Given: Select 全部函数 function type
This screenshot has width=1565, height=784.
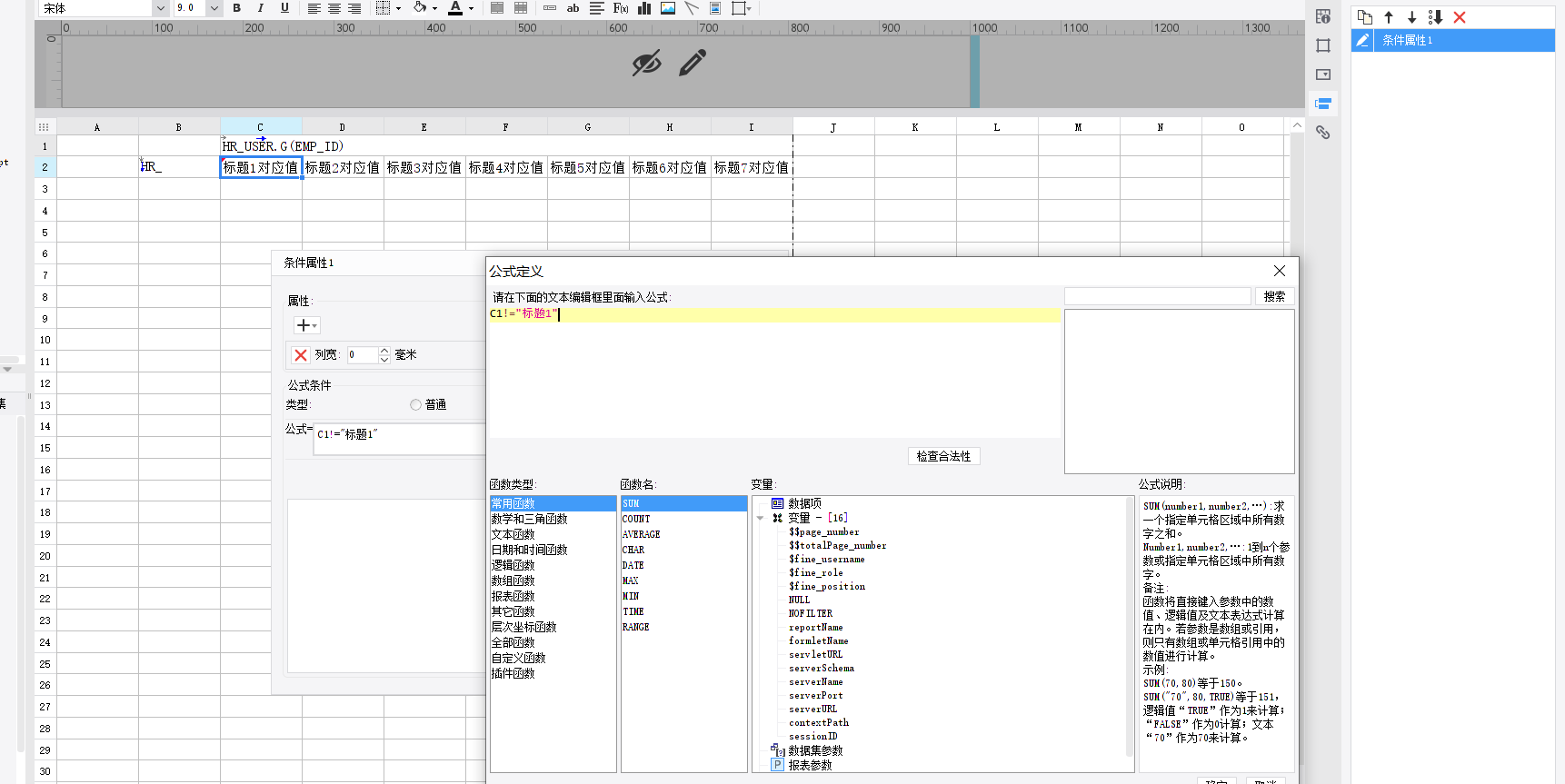Looking at the screenshot, I should click(x=513, y=642).
